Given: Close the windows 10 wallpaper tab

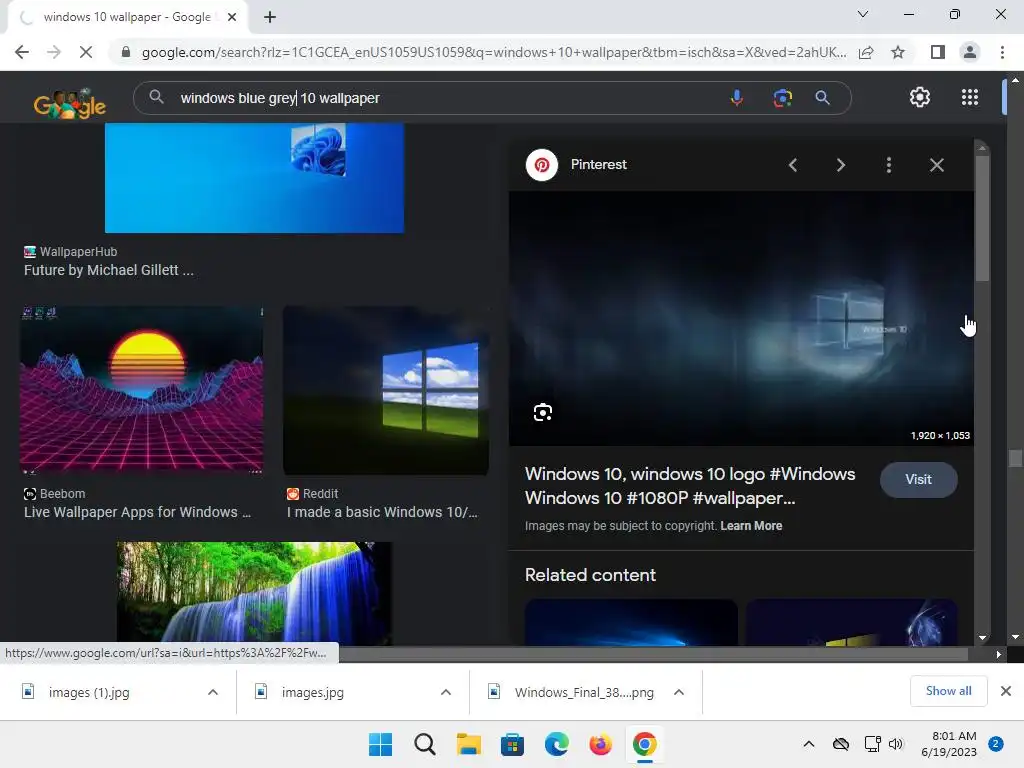Looking at the screenshot, I should pos(232,17).
